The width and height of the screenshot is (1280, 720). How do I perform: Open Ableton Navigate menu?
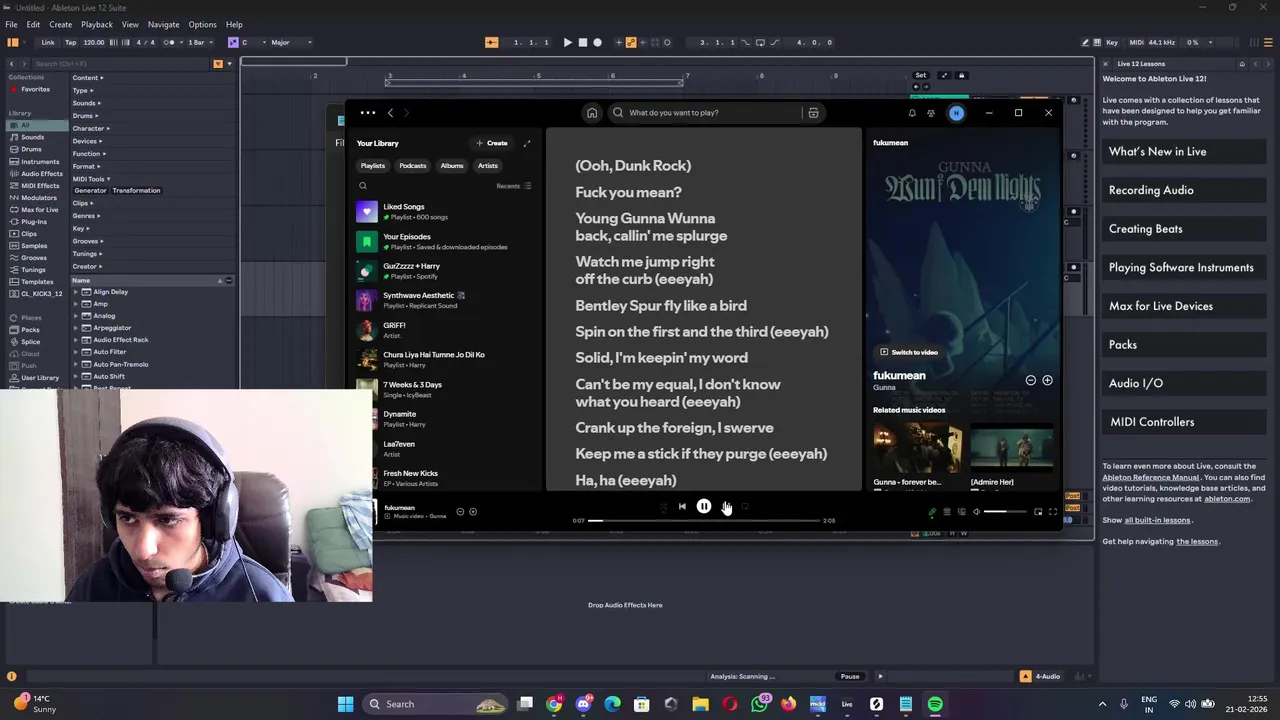click(163, 24)
